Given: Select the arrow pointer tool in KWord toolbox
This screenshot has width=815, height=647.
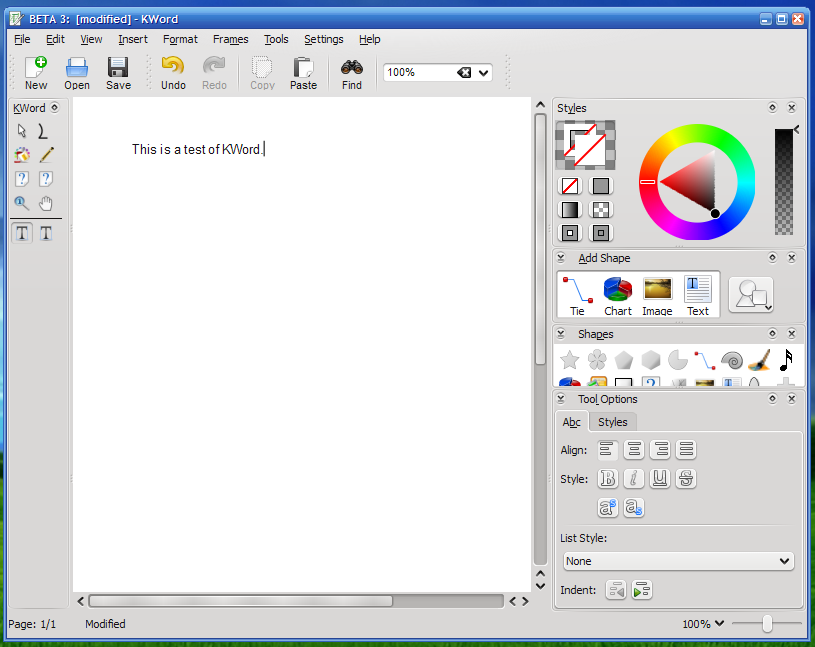Looking at the screenshot, I should point(22,130).
